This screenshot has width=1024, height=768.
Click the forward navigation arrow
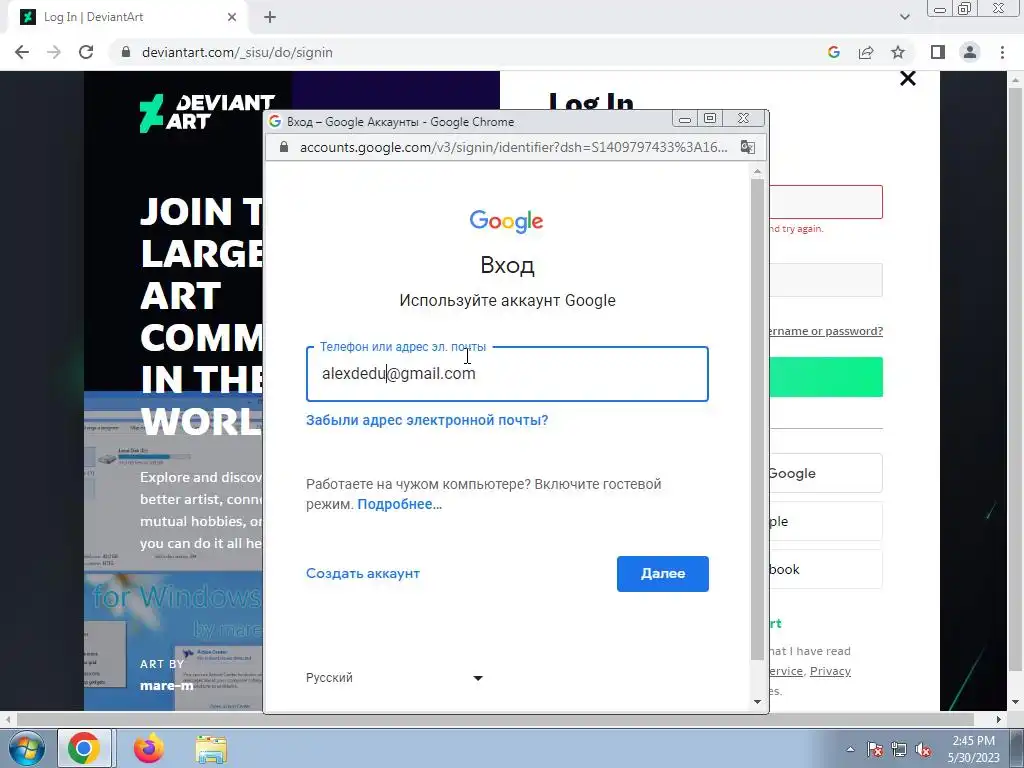tap(54, 52)
